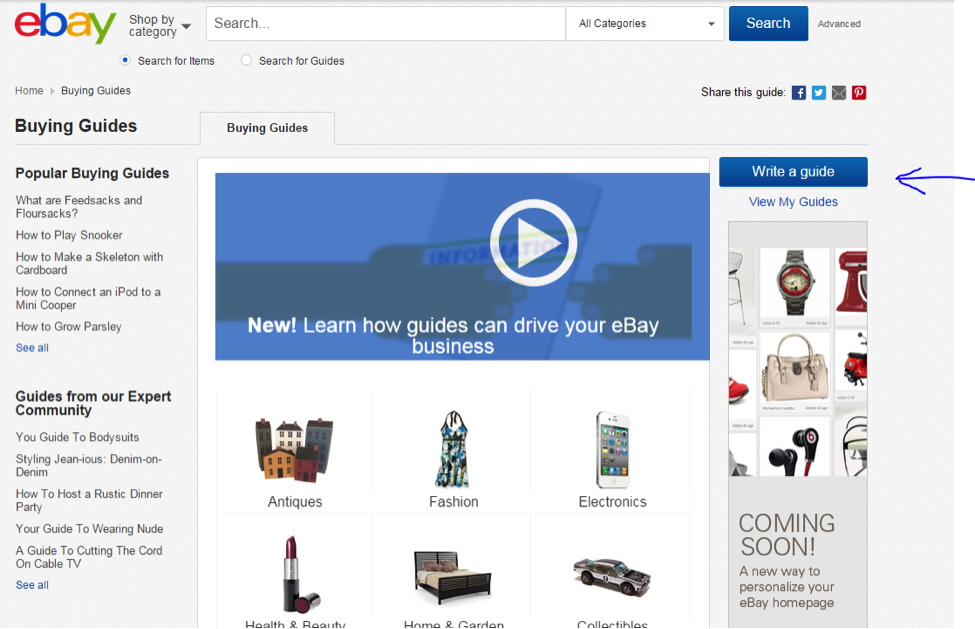
Task: Open Fashion category dress image
Action: tap(453, 449)
